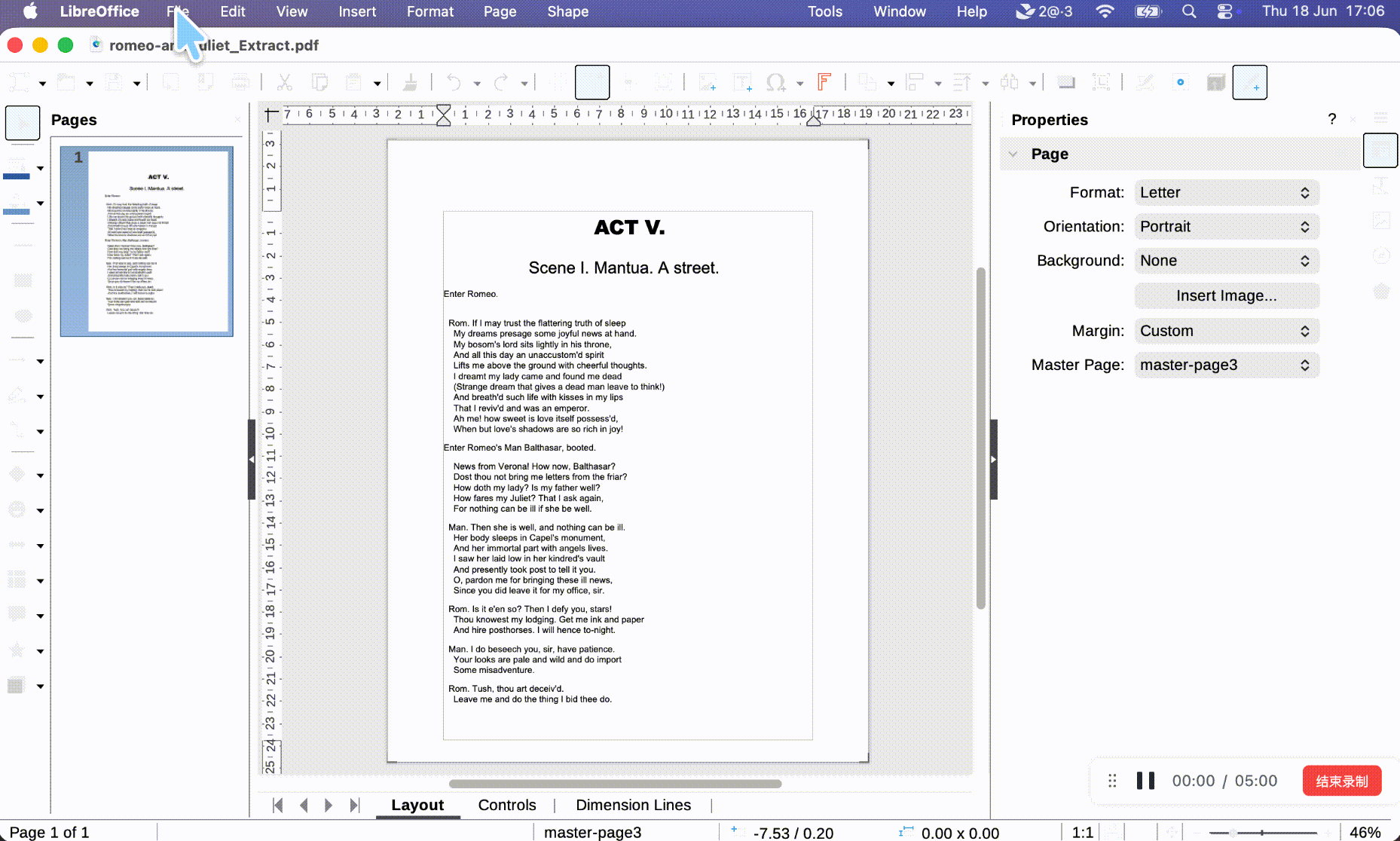Viewport: 1400px width, 841px height.
Task: Click the Undo arrow icon
Action: 454,82
